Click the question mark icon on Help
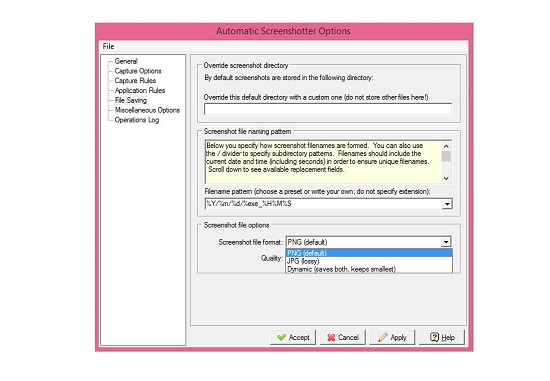Viewport: 550px width, 381px height. pyautogui.click(x=434, y=337)
